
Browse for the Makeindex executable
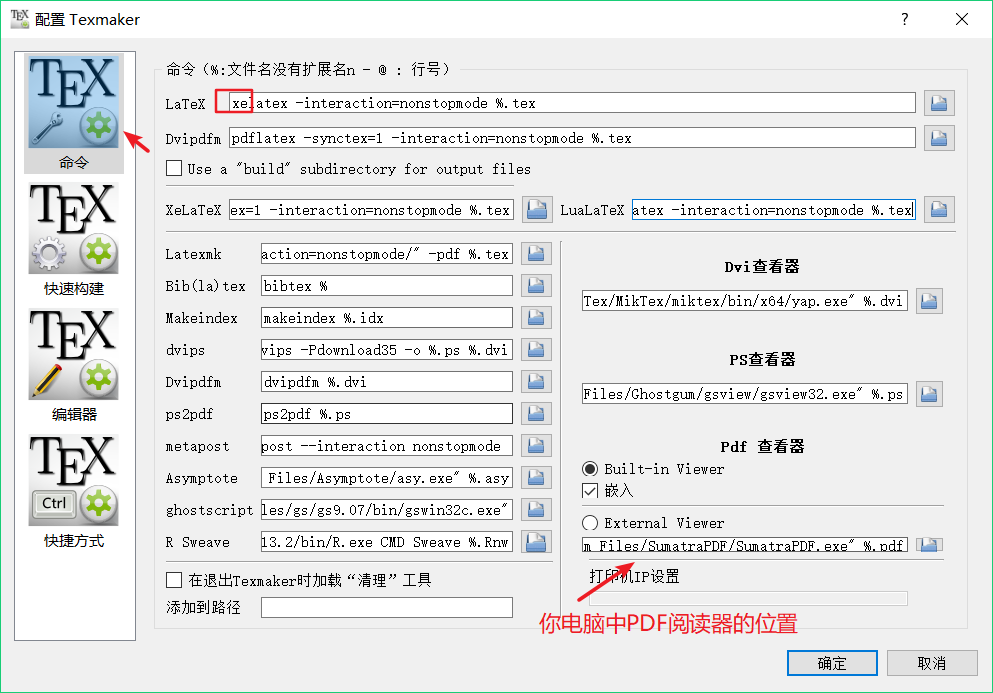(536, 318)
